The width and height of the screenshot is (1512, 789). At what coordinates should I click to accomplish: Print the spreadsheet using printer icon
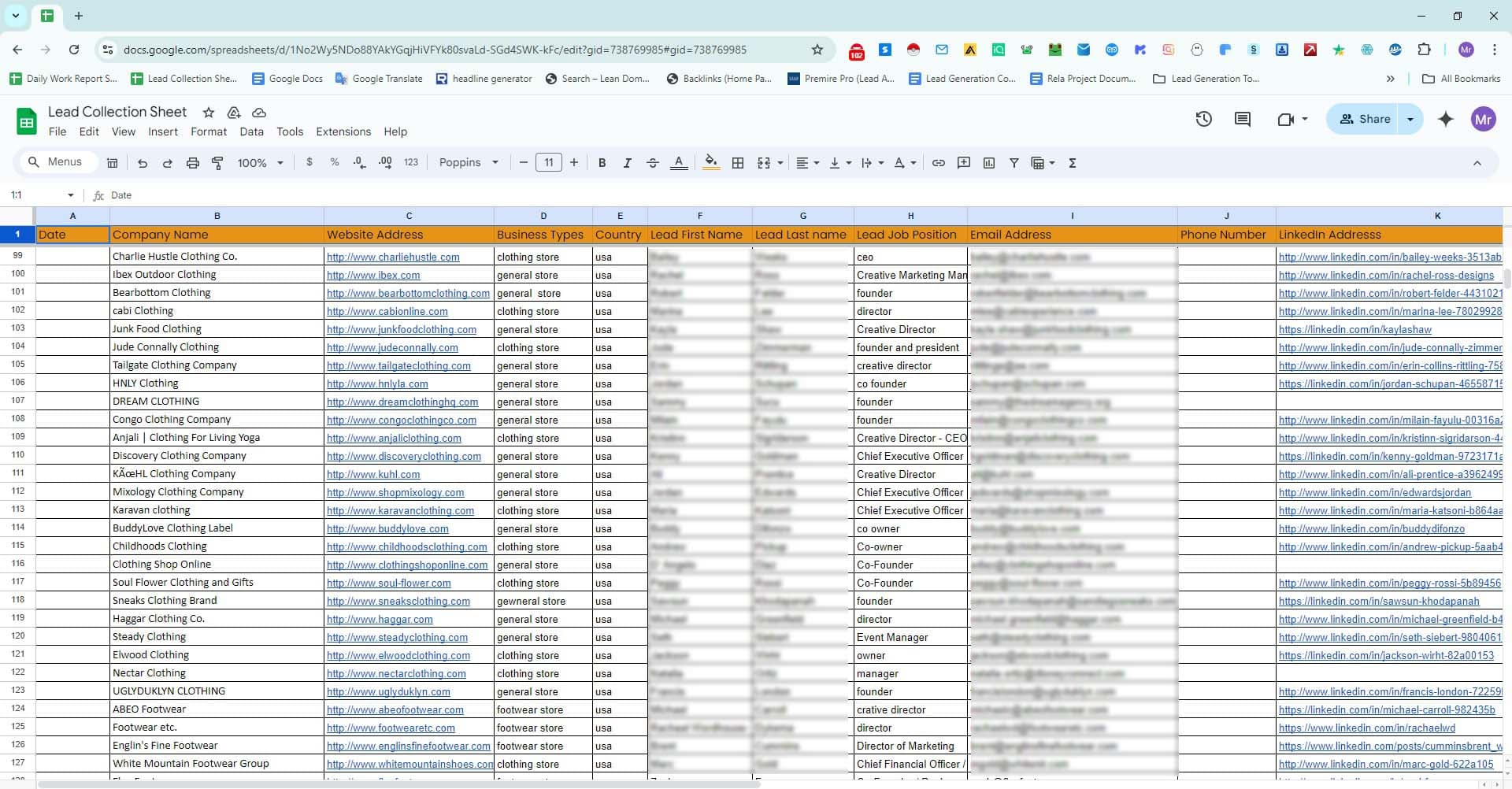pyautogui.click(x=192, y=163)
